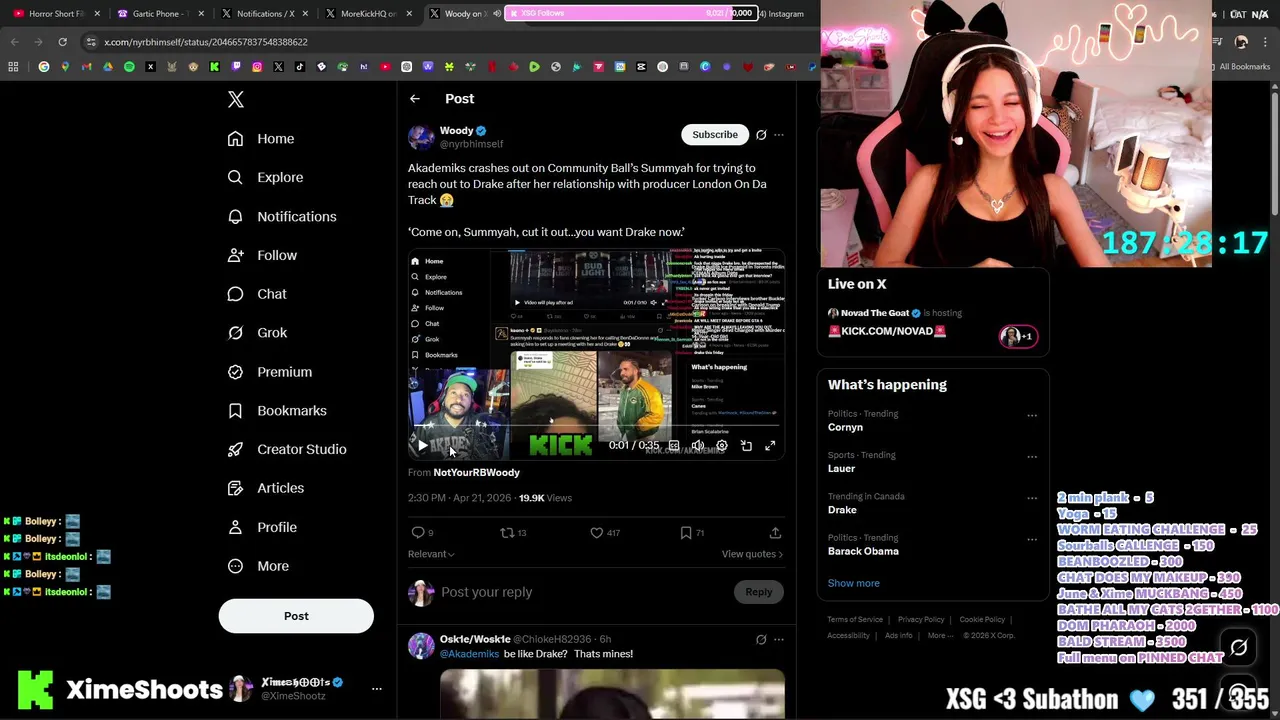Switch to MoreKickHQ tab
The width and height of the screenshot is (1280, 720).
[367, 14]
